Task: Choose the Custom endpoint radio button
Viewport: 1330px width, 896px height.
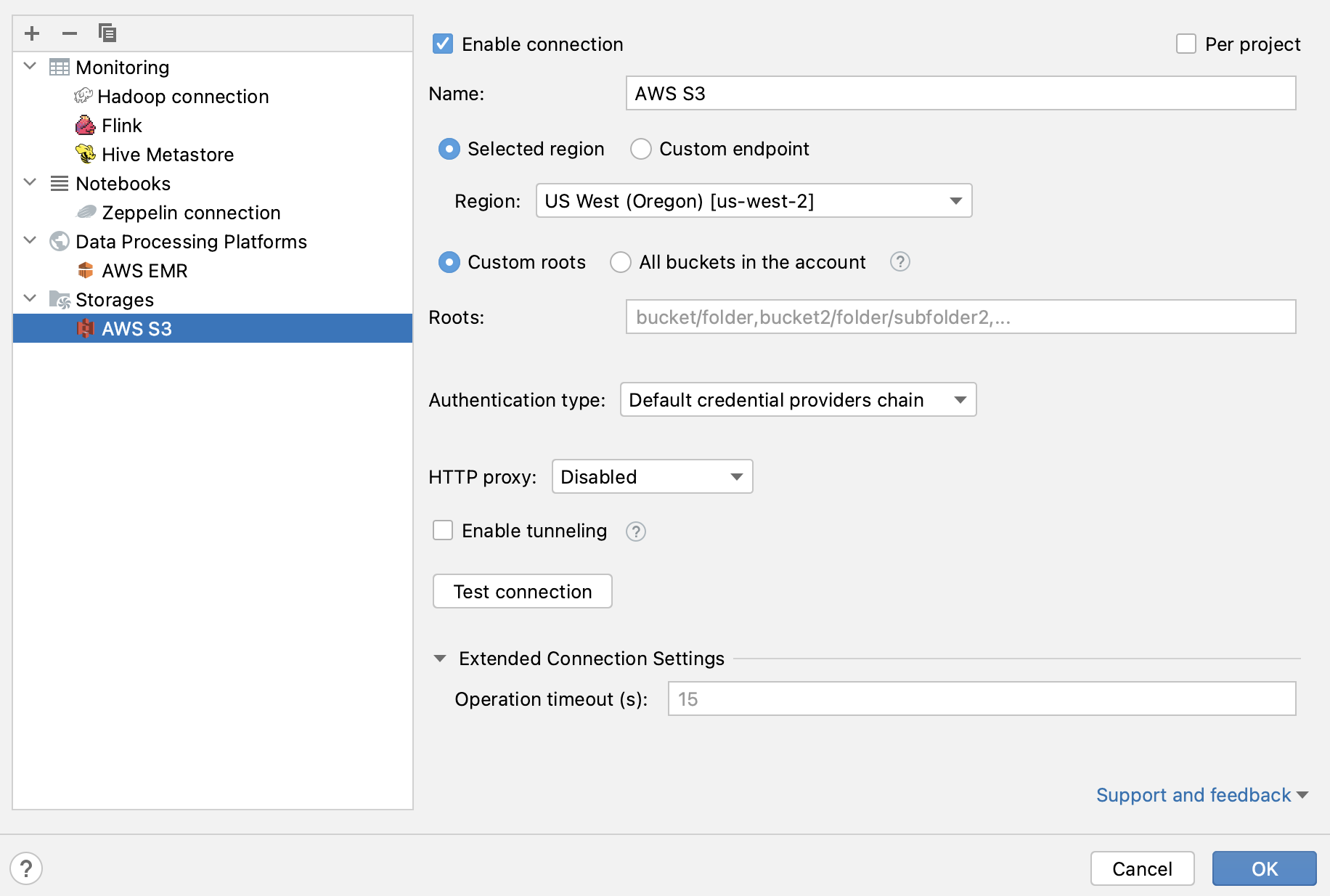Action: (x=641, y=149)
